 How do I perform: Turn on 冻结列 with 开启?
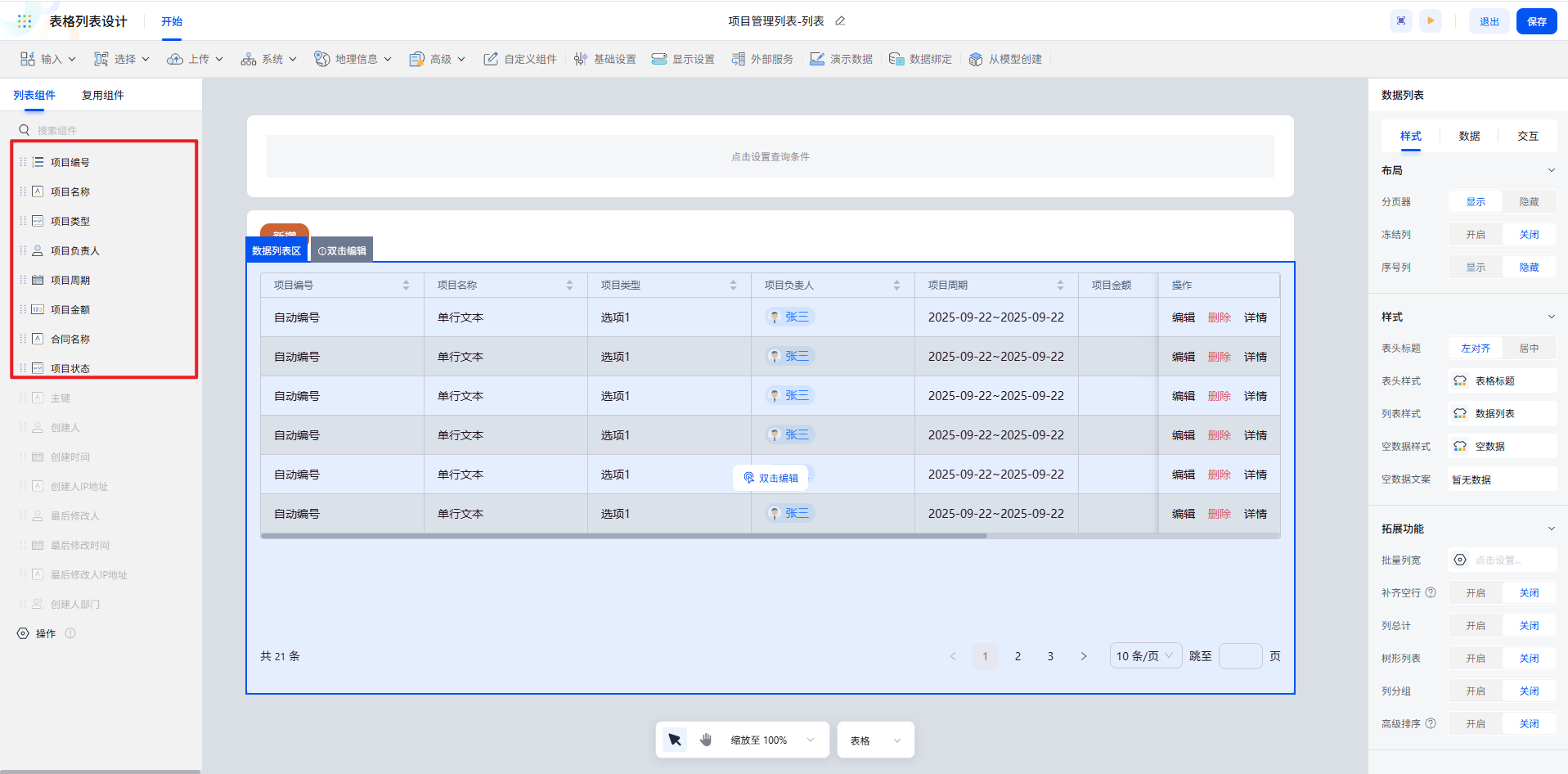[x=1475, y=235]
